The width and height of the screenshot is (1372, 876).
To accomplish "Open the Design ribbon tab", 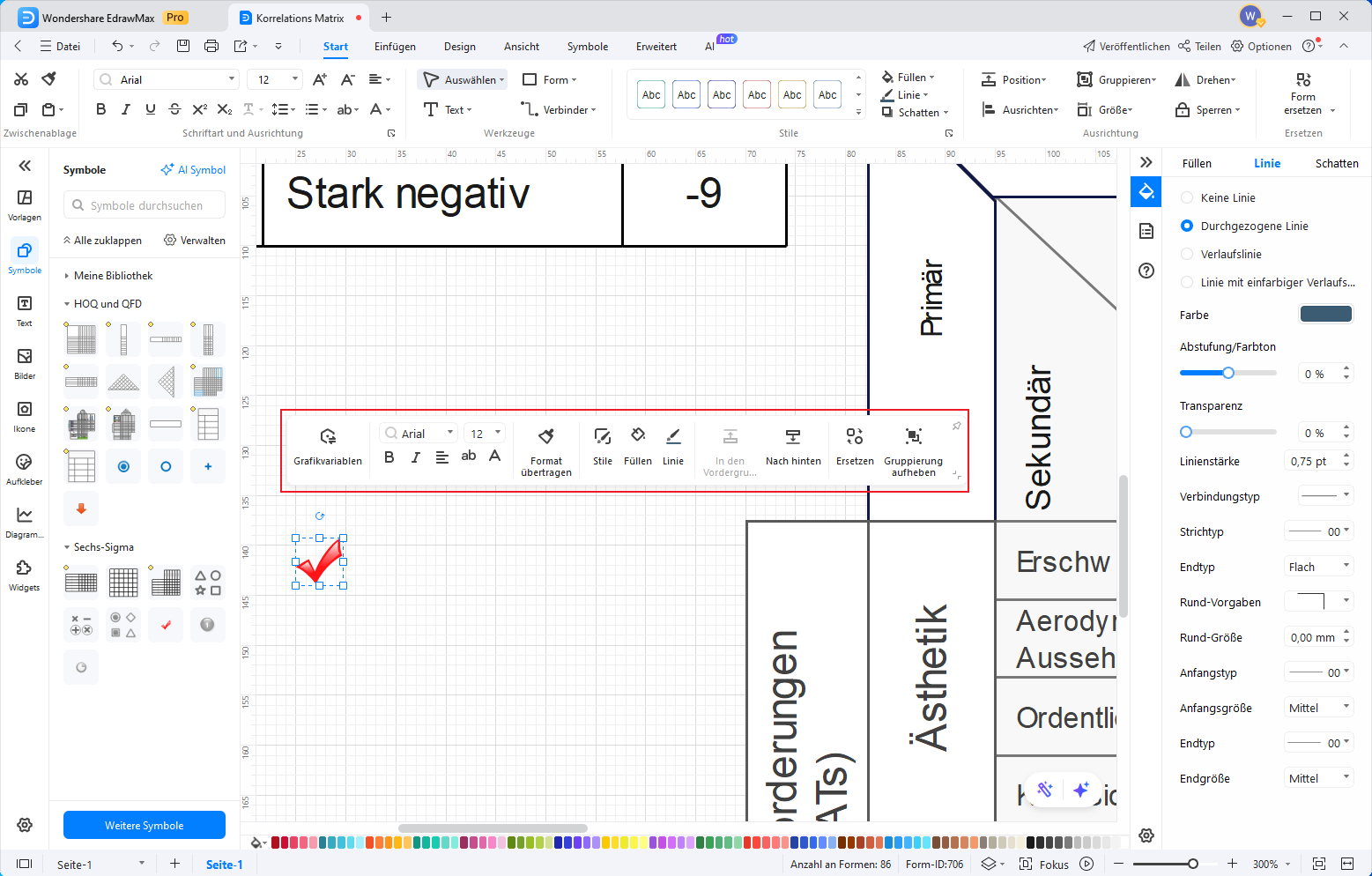I will point(459,47).
